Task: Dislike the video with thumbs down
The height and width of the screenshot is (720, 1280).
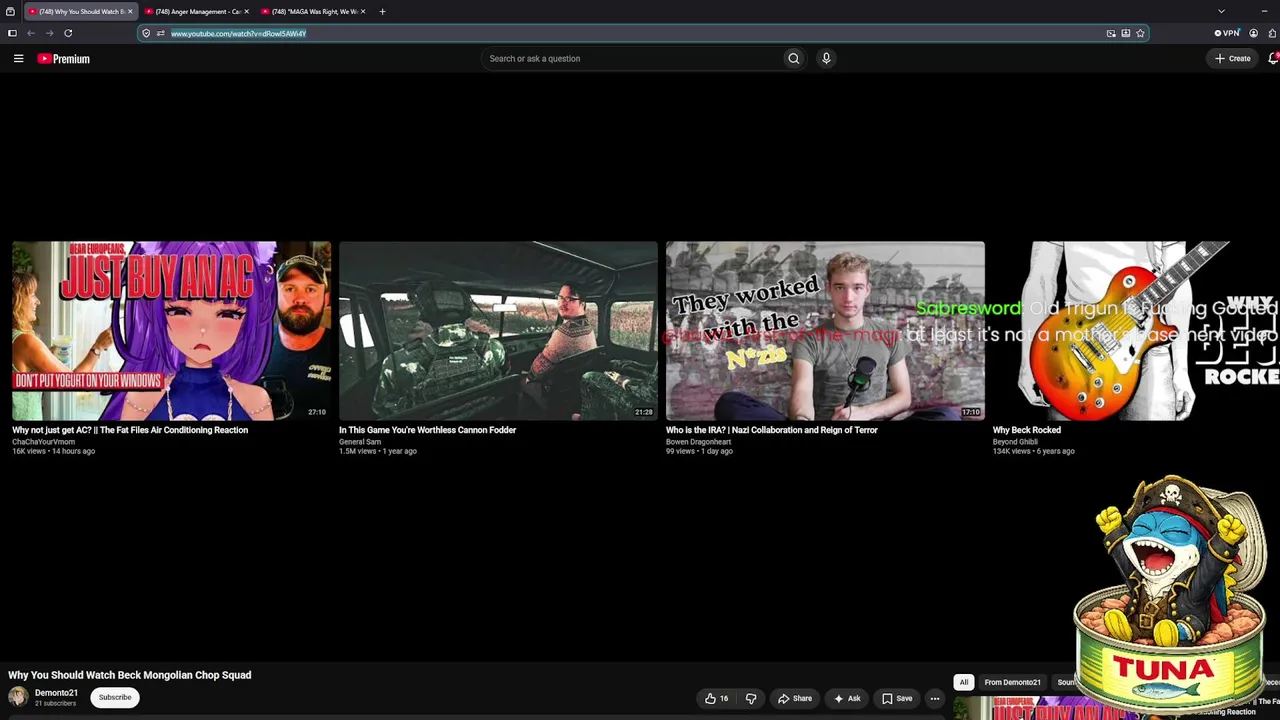Action: pos(751,698)
